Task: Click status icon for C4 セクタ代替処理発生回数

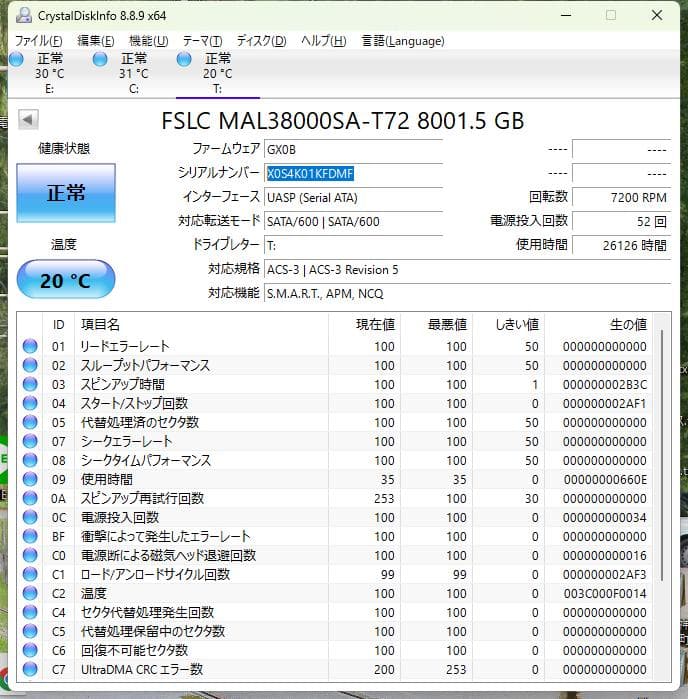Action: pyautogui.click(x=30, y=612)
